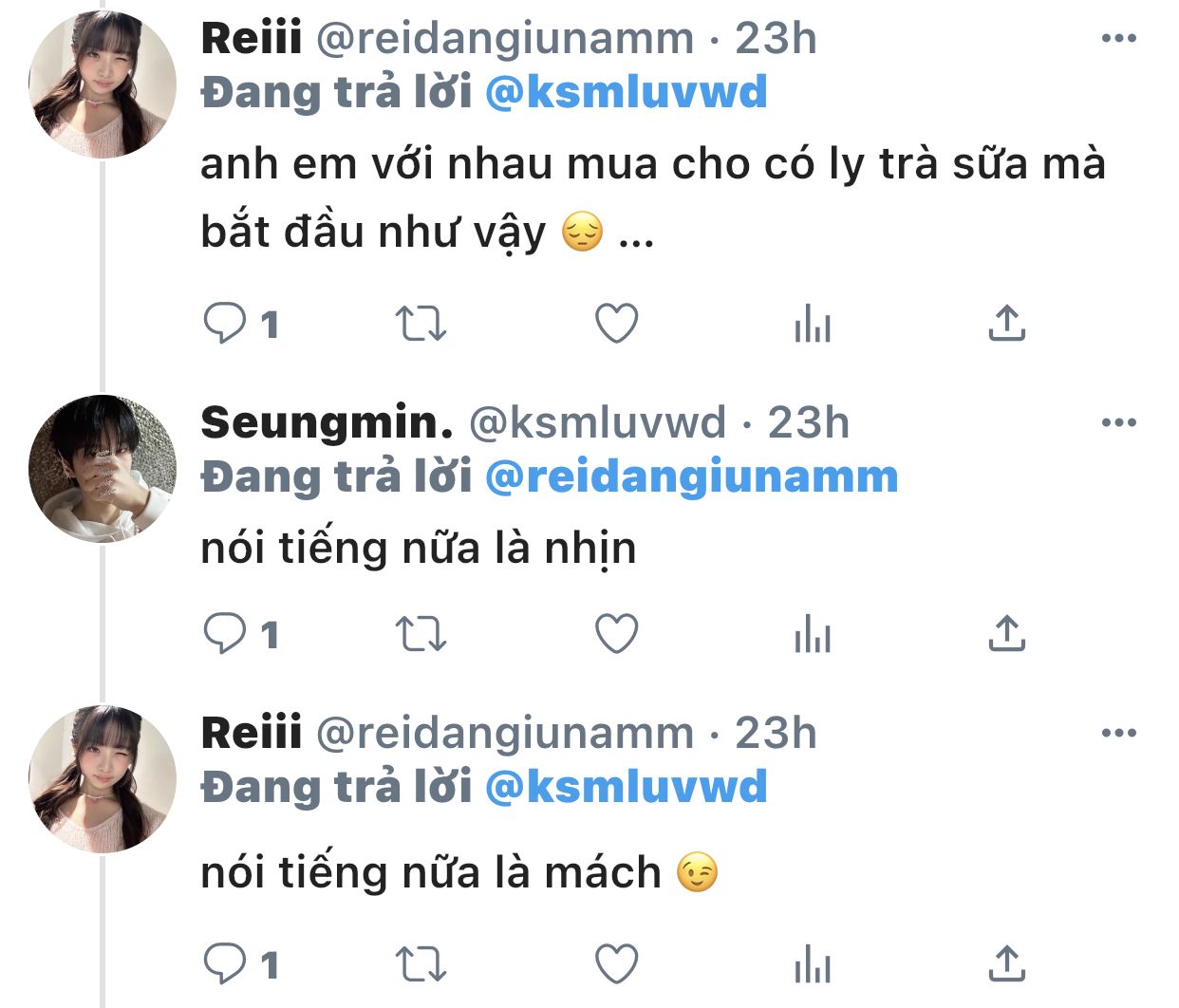The width and height of the screenshot is (1179, 1008).
Task: Open more options for Reiii's first tweet
Action: point(1118,39)
